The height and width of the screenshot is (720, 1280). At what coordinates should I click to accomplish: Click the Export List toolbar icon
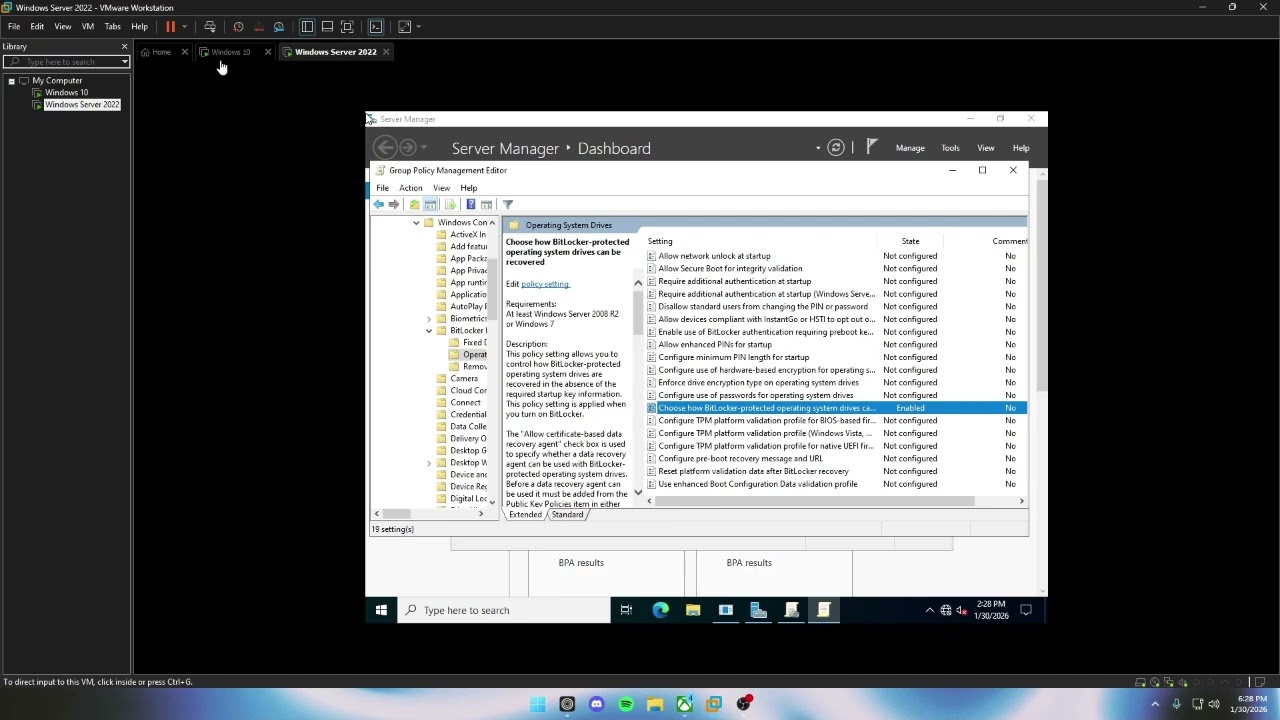[x=451, y=205]
